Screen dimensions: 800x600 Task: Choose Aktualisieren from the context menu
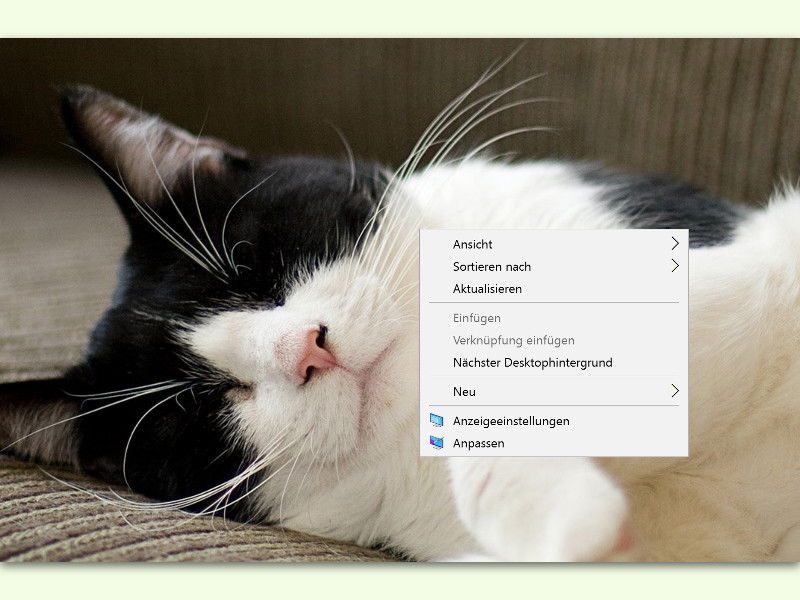[x=554, y=289]
